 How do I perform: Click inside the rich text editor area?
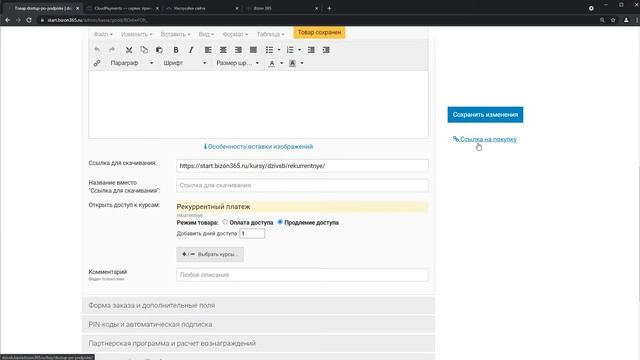coord(258,104)
